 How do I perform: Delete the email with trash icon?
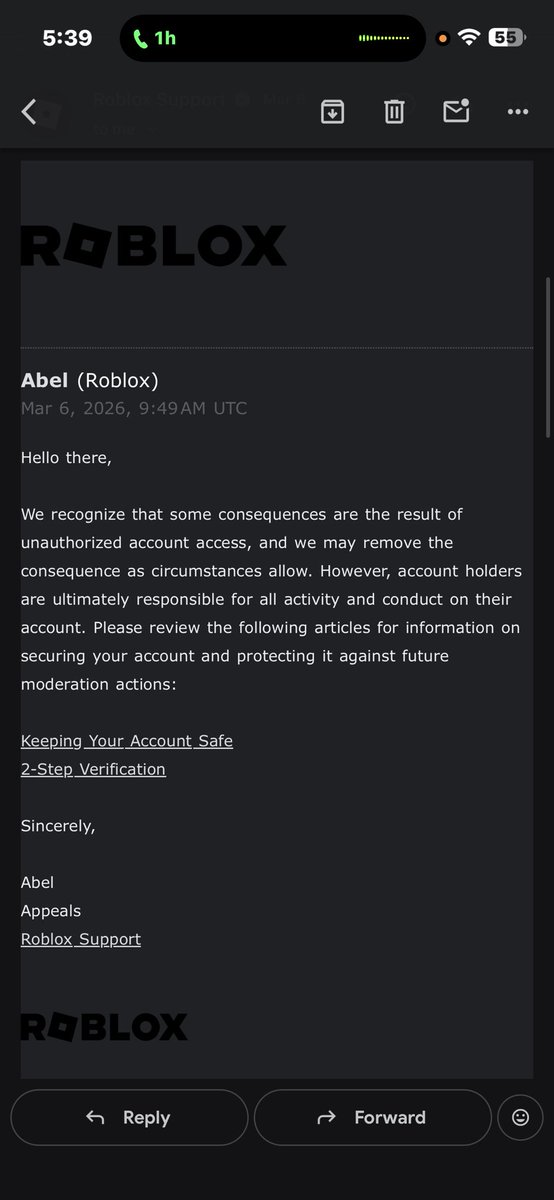[x=394, y=112]
